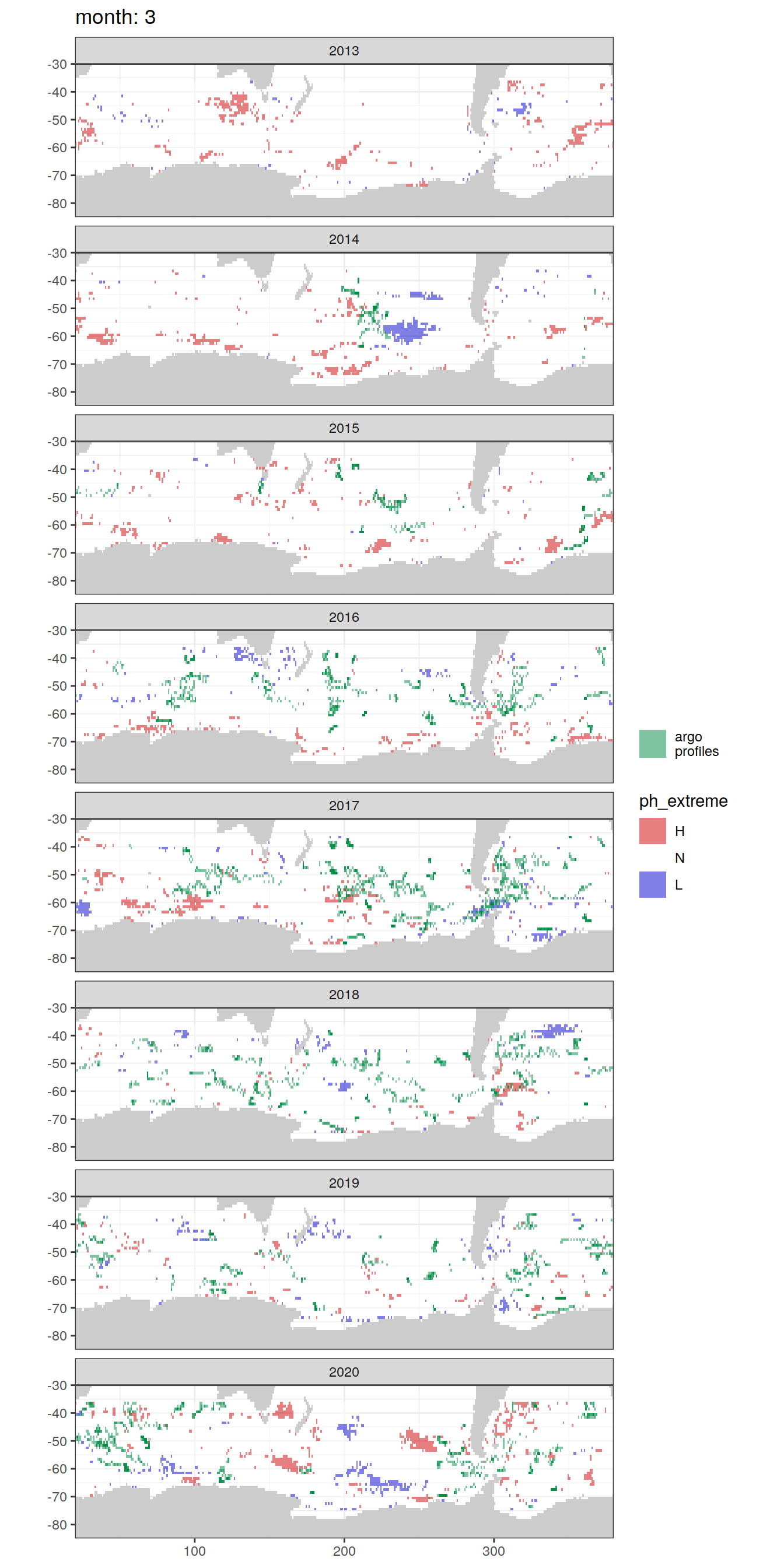Select the 2014 facet strip header

pyautogui.click(x=344, y=239)
